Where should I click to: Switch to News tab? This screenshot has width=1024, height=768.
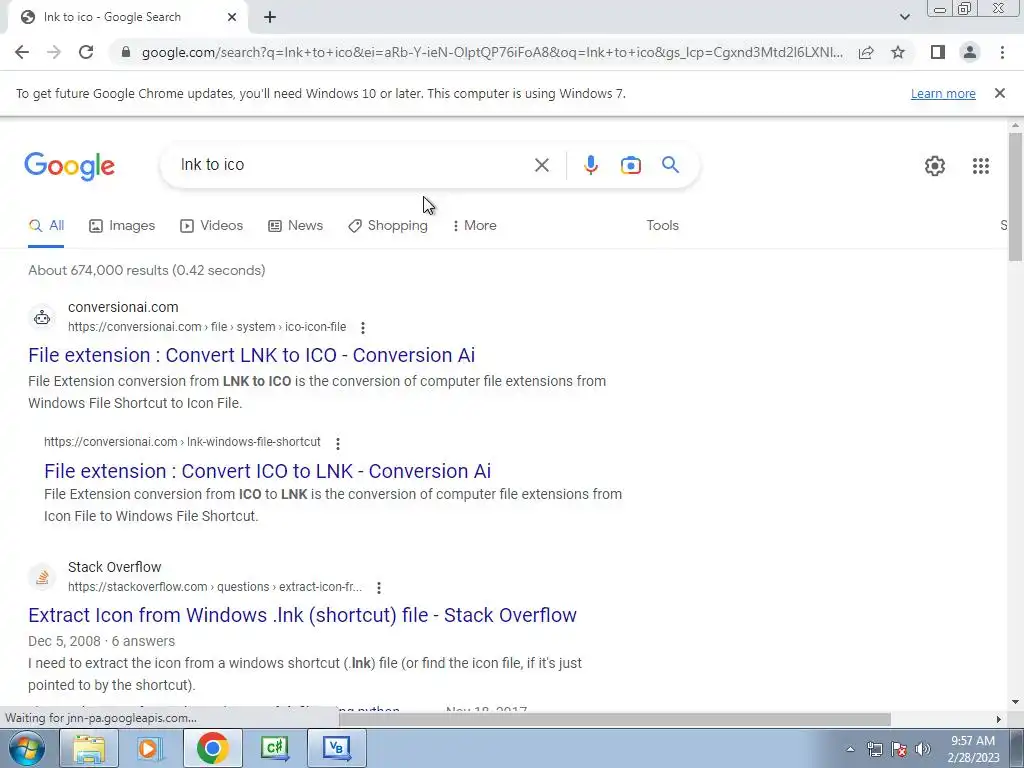(295, 226)
